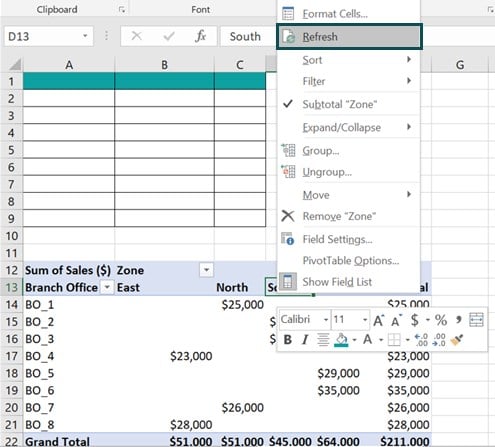Click the Refresh icon in the context menu

(x=288, y=37)
